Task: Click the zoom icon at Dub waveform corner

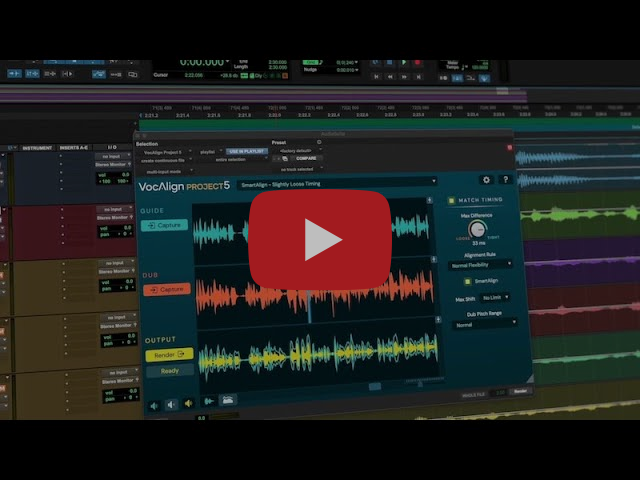Action: click(x=433, y=259)
